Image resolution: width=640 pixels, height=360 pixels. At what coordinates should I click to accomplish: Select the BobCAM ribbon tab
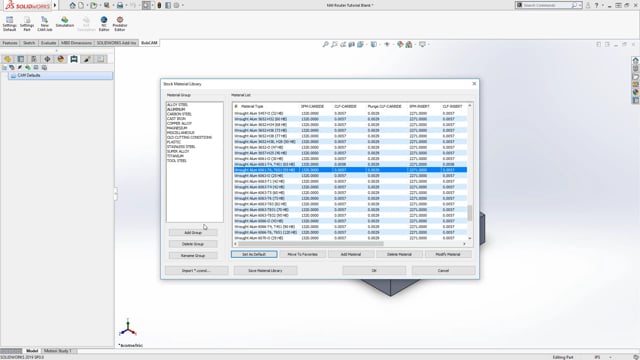tap(149, 43)
